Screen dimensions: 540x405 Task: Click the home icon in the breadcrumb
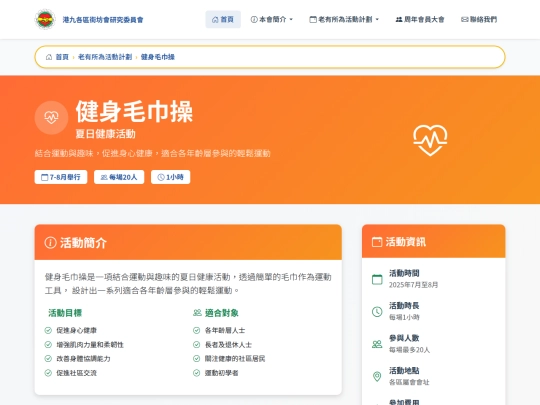point(49,57)
